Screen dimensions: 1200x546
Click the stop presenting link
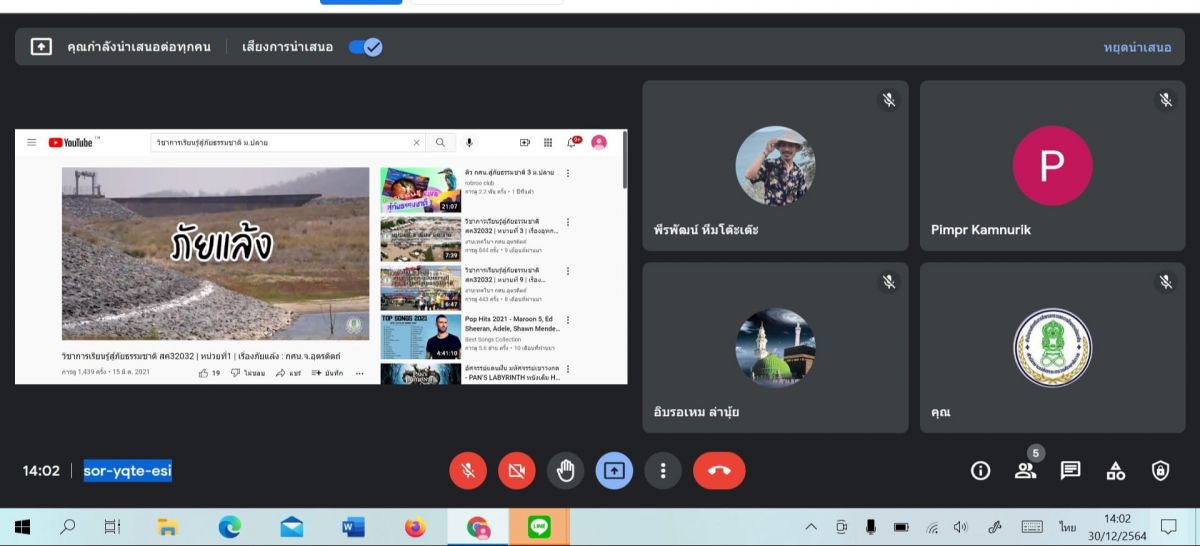coord(1137,47)
